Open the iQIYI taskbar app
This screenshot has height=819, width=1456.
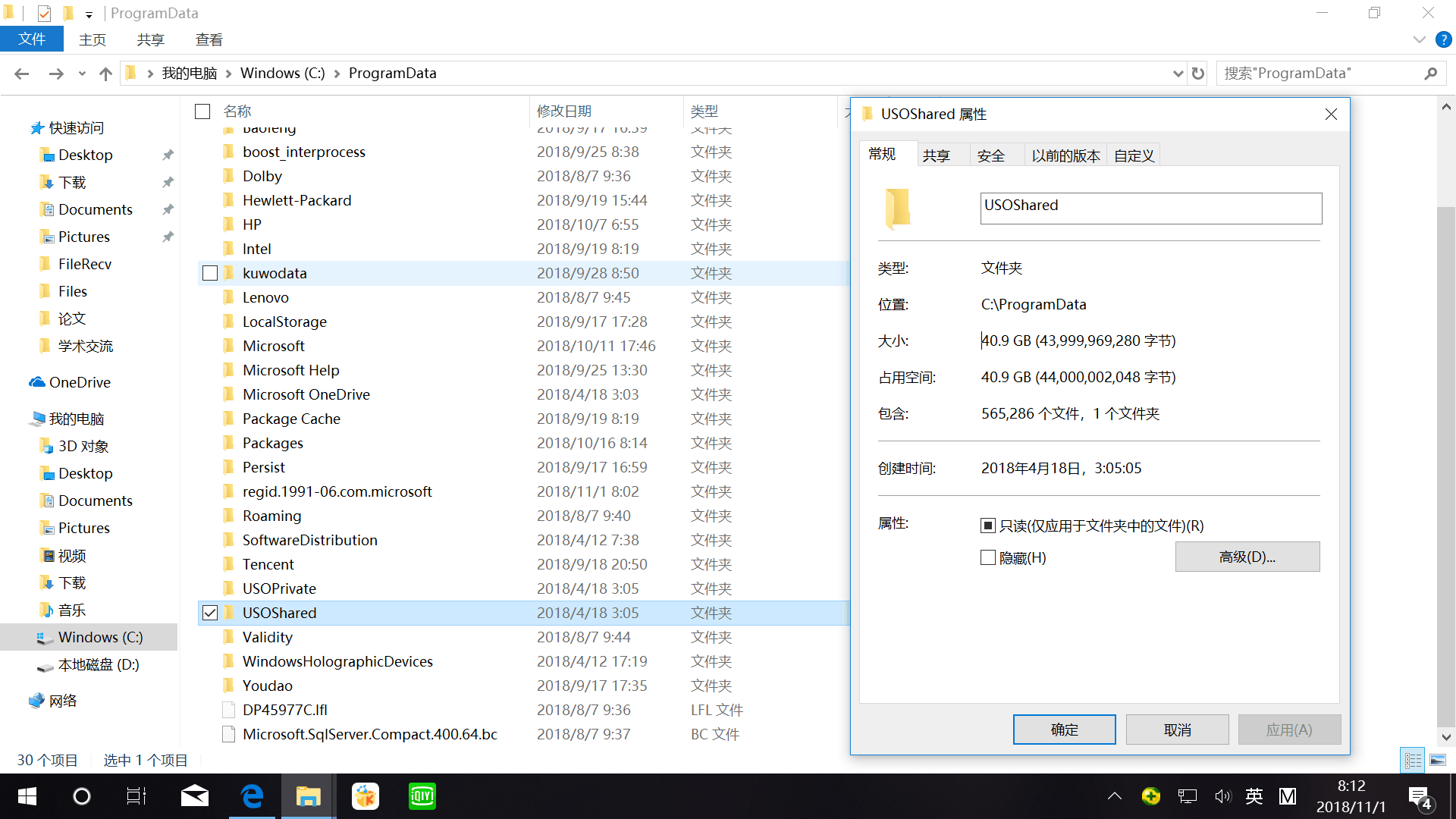tap(422, 796)
